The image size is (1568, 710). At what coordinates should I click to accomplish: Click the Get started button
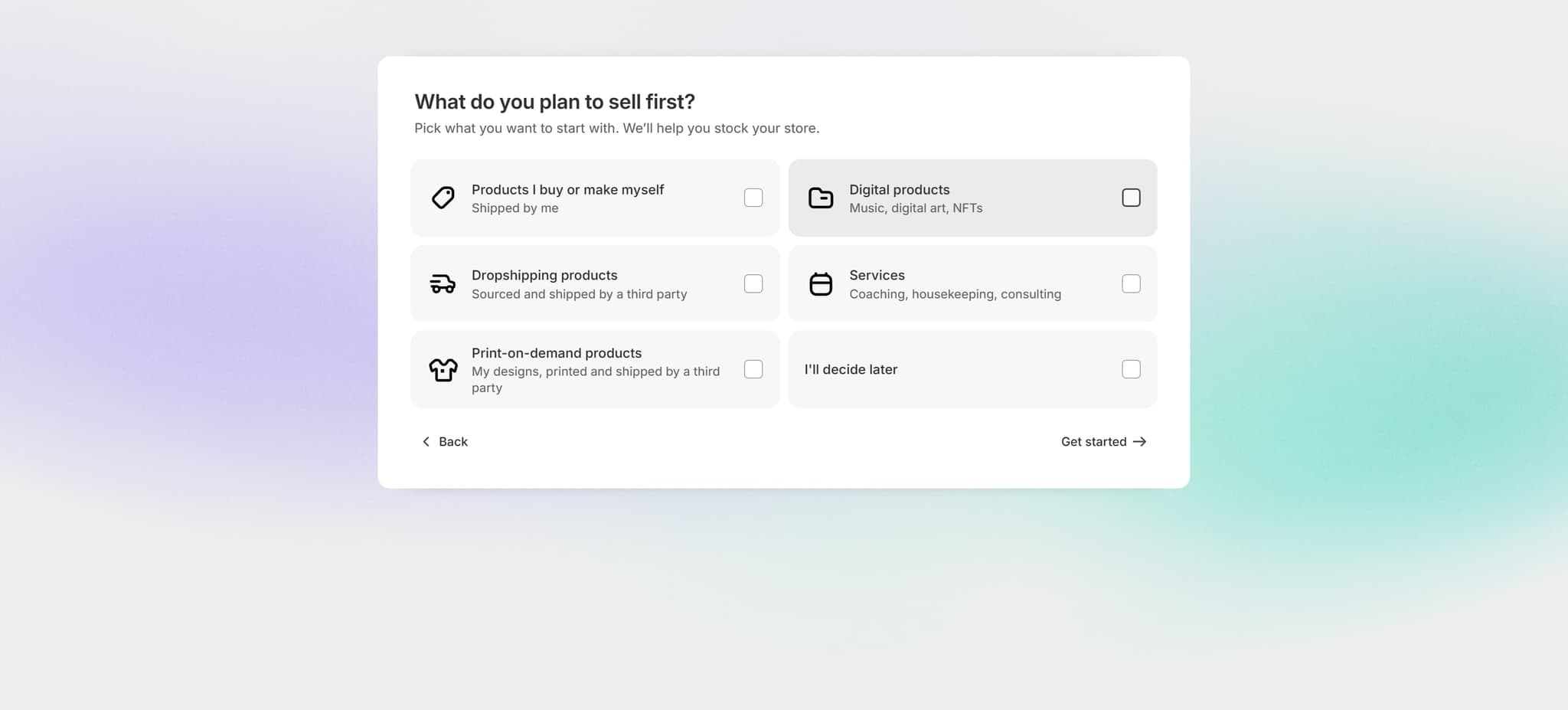pyautogui.click(x=1093, y=441)
